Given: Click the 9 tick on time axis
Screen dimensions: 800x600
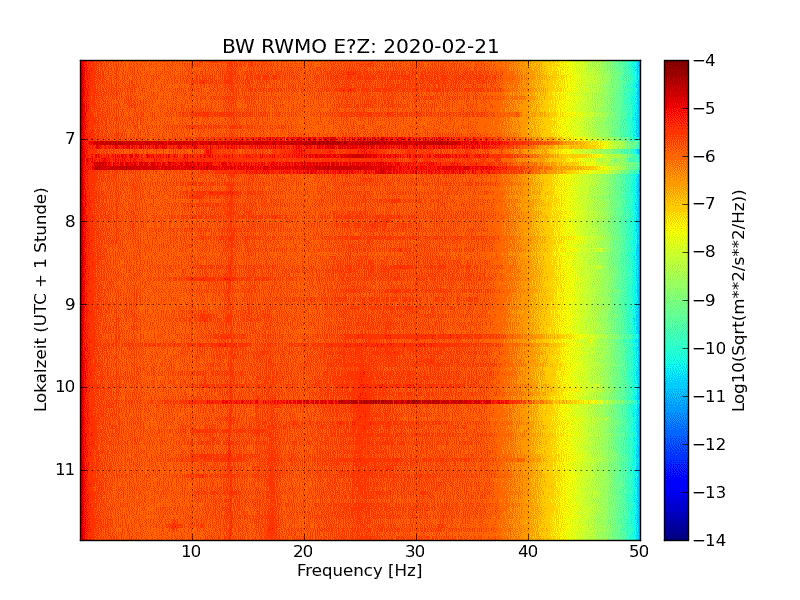Looking at the screenshot, I should pos(70,305).
